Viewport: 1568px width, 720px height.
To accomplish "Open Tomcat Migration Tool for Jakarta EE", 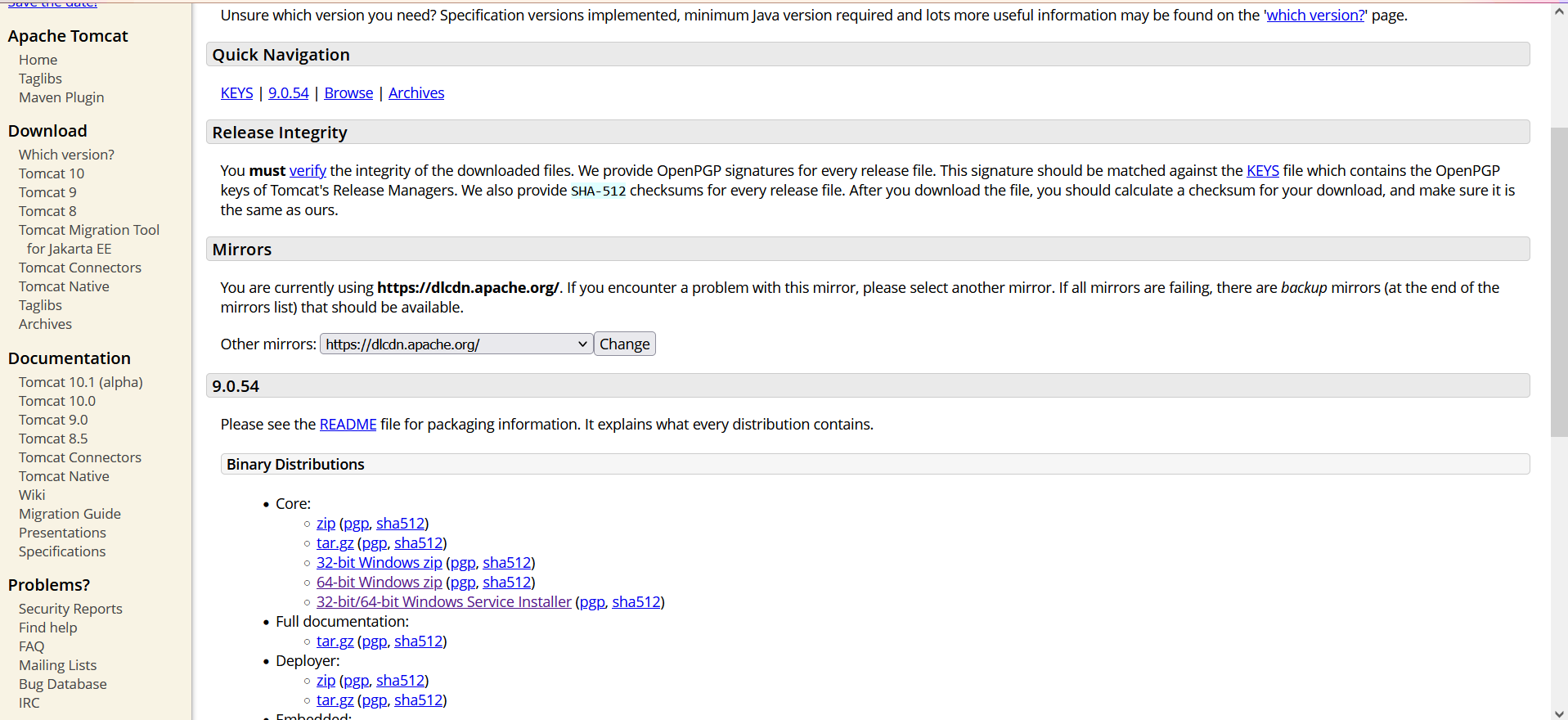I will point(89,239).
